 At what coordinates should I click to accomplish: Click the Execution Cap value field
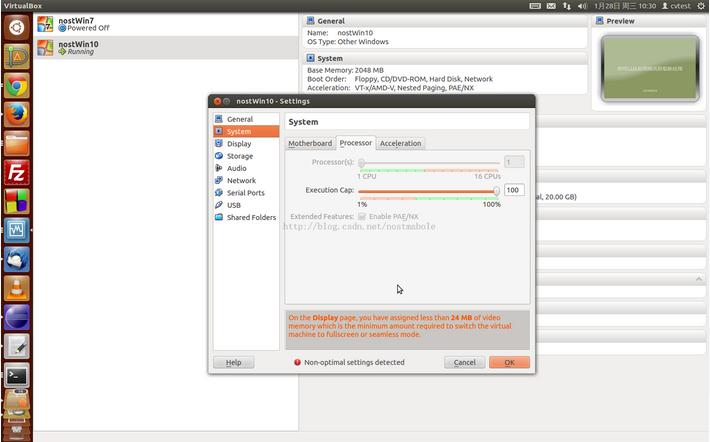(514, 190)
